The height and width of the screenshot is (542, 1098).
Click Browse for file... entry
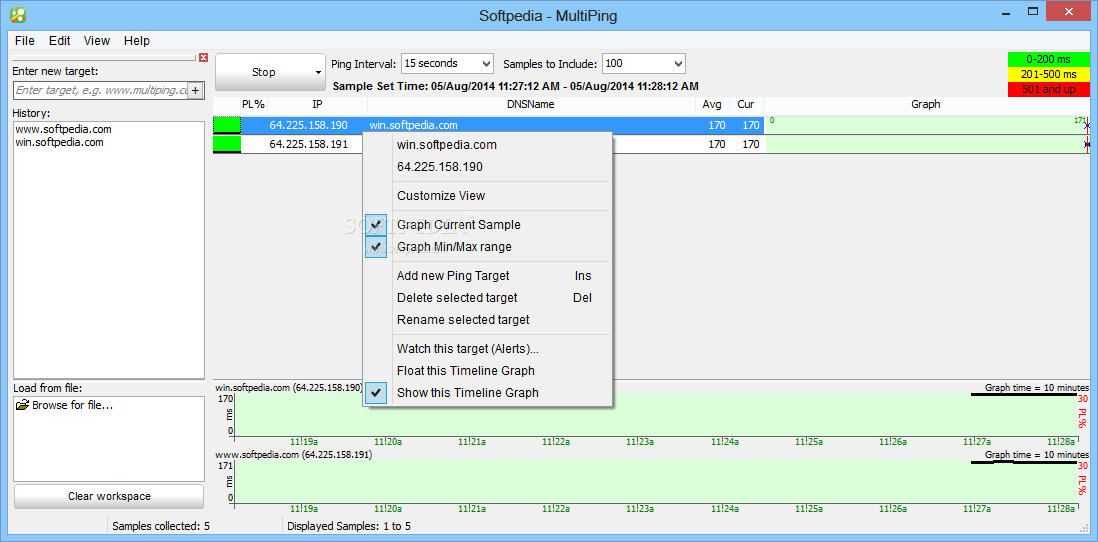click(73, 405)
